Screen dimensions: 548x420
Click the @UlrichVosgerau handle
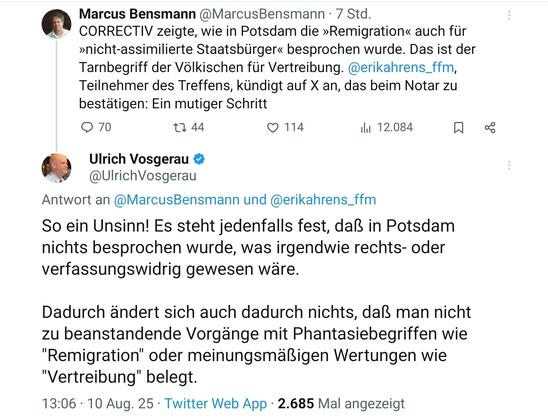pos(143,176)
